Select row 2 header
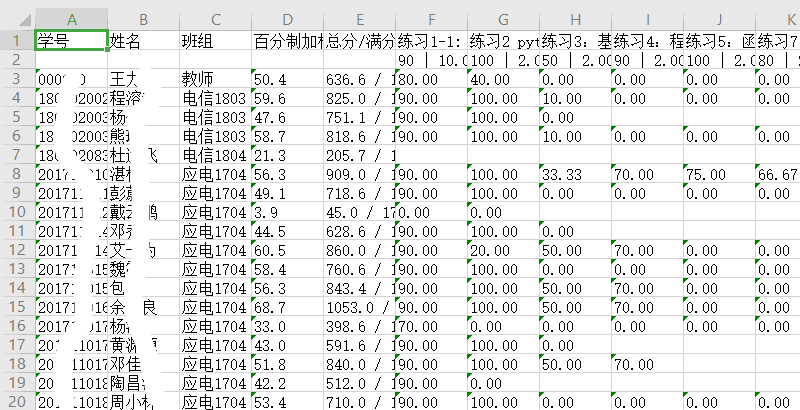 click(17, 59)
